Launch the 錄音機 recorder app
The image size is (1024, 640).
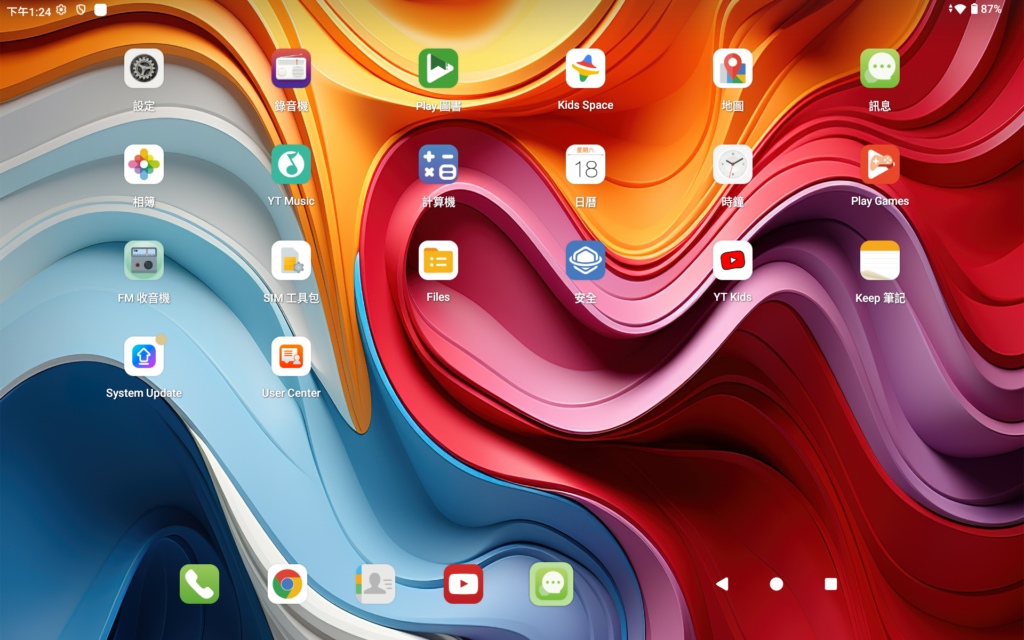point(291,69)
